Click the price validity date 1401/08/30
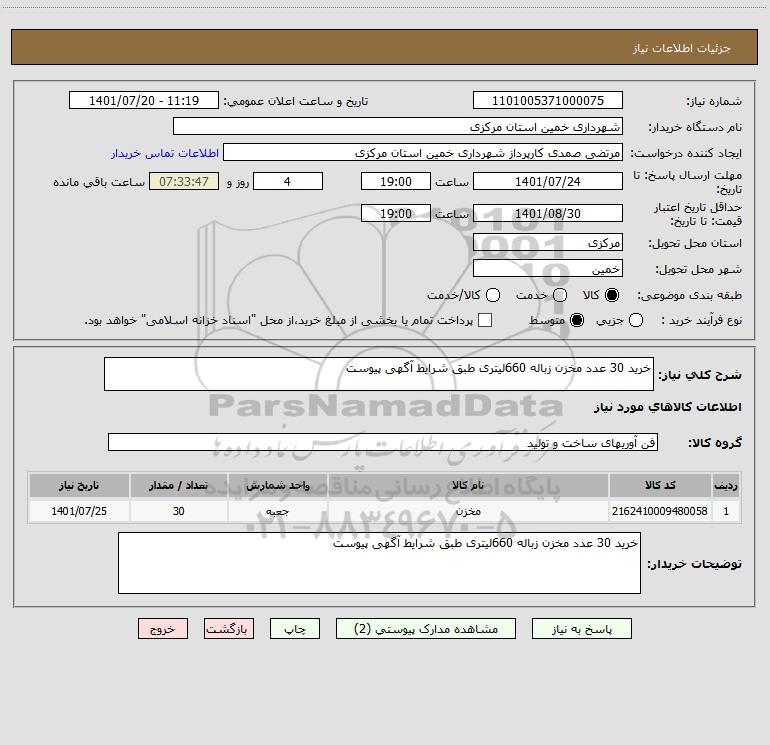This screenshot has width=770, height=745. (548, 214)
